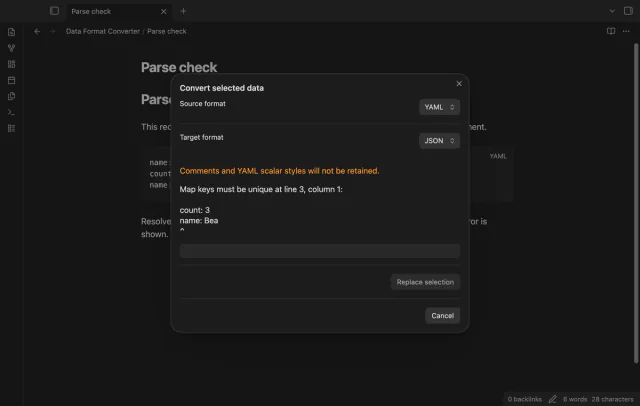Image resolution: width=640 pixels, height=406 pixels.
Task: Close the Parse check tab
Action: (163, 11)
